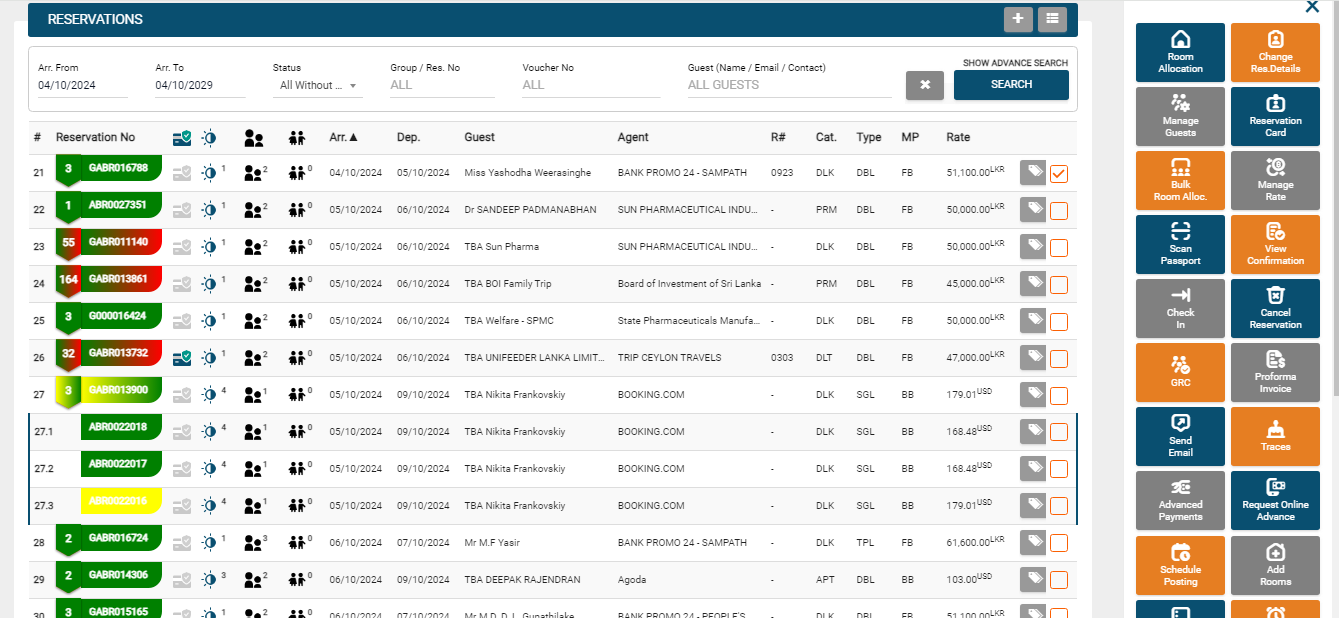Expand group GABR011140 reservation badge
This screenshot has height=618, width=1339.
(x=68, y=243)
